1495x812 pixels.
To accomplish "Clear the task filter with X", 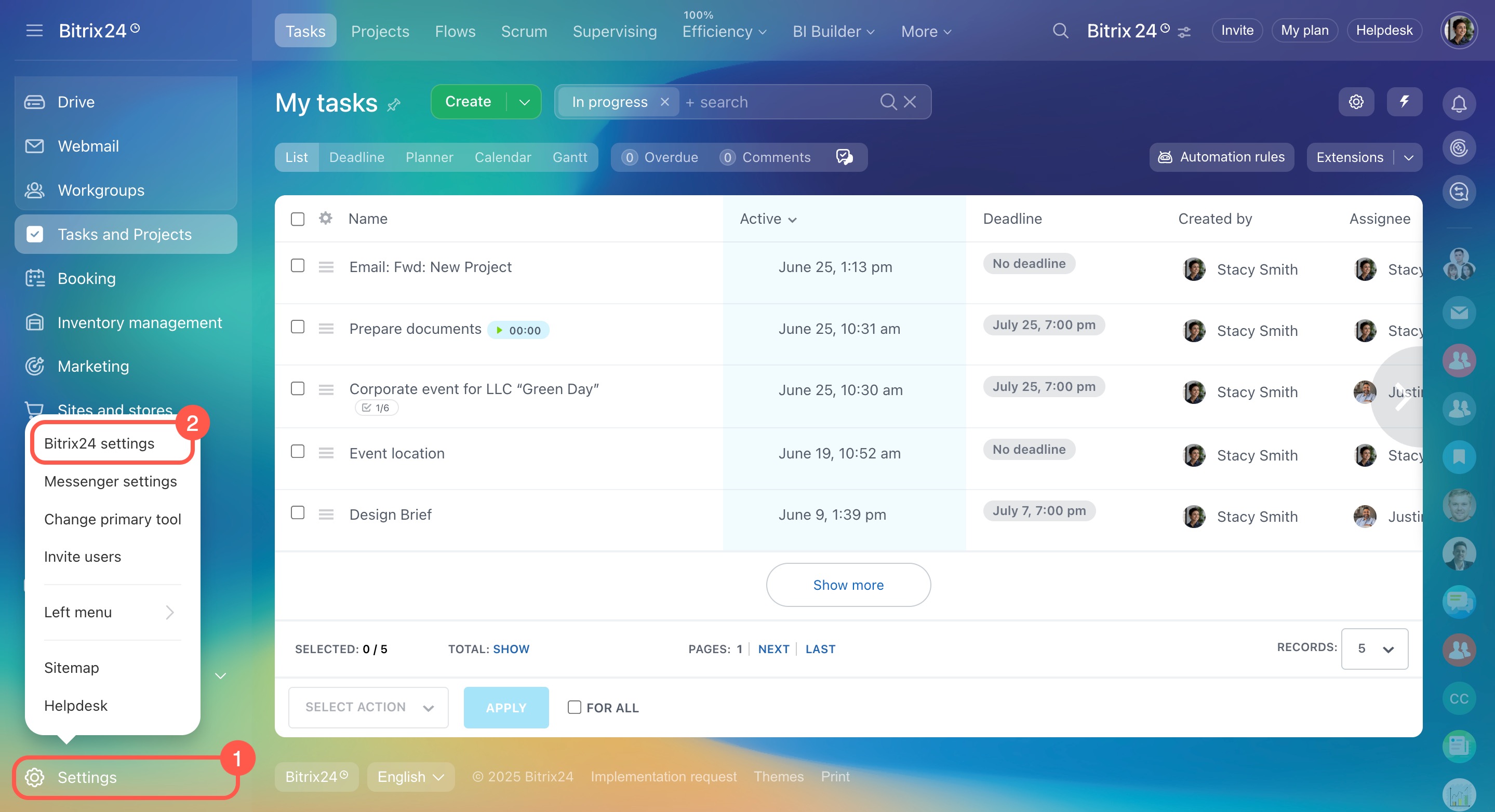I will [910, 102].
